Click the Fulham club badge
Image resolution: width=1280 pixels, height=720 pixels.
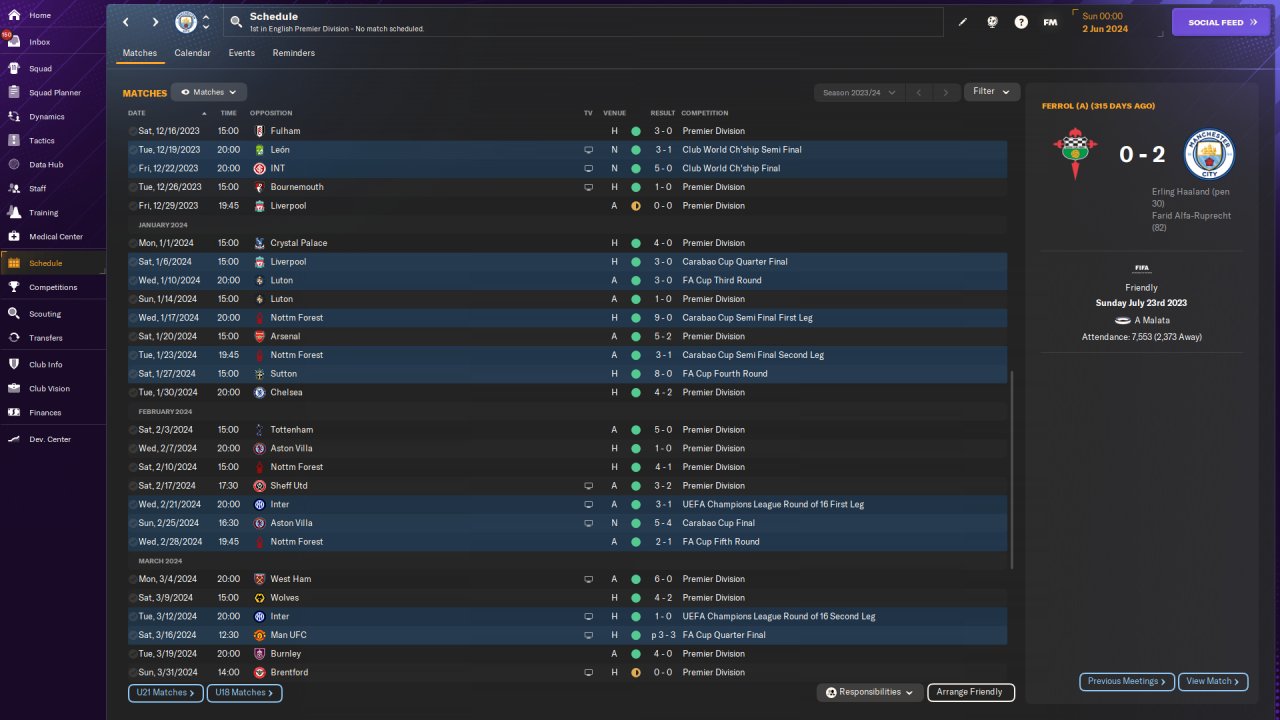click(260, 131)
